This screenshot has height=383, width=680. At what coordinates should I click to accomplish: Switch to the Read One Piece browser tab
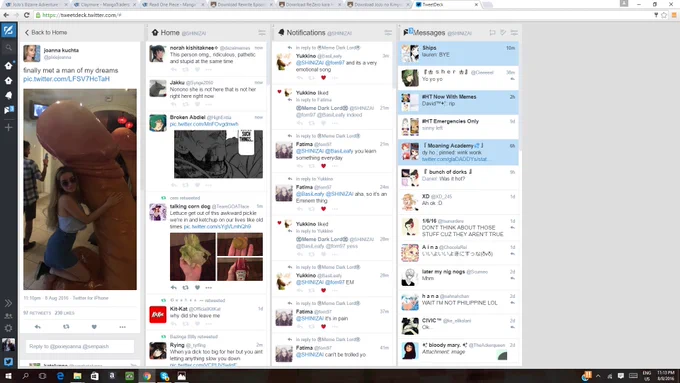tap(172, 4)
